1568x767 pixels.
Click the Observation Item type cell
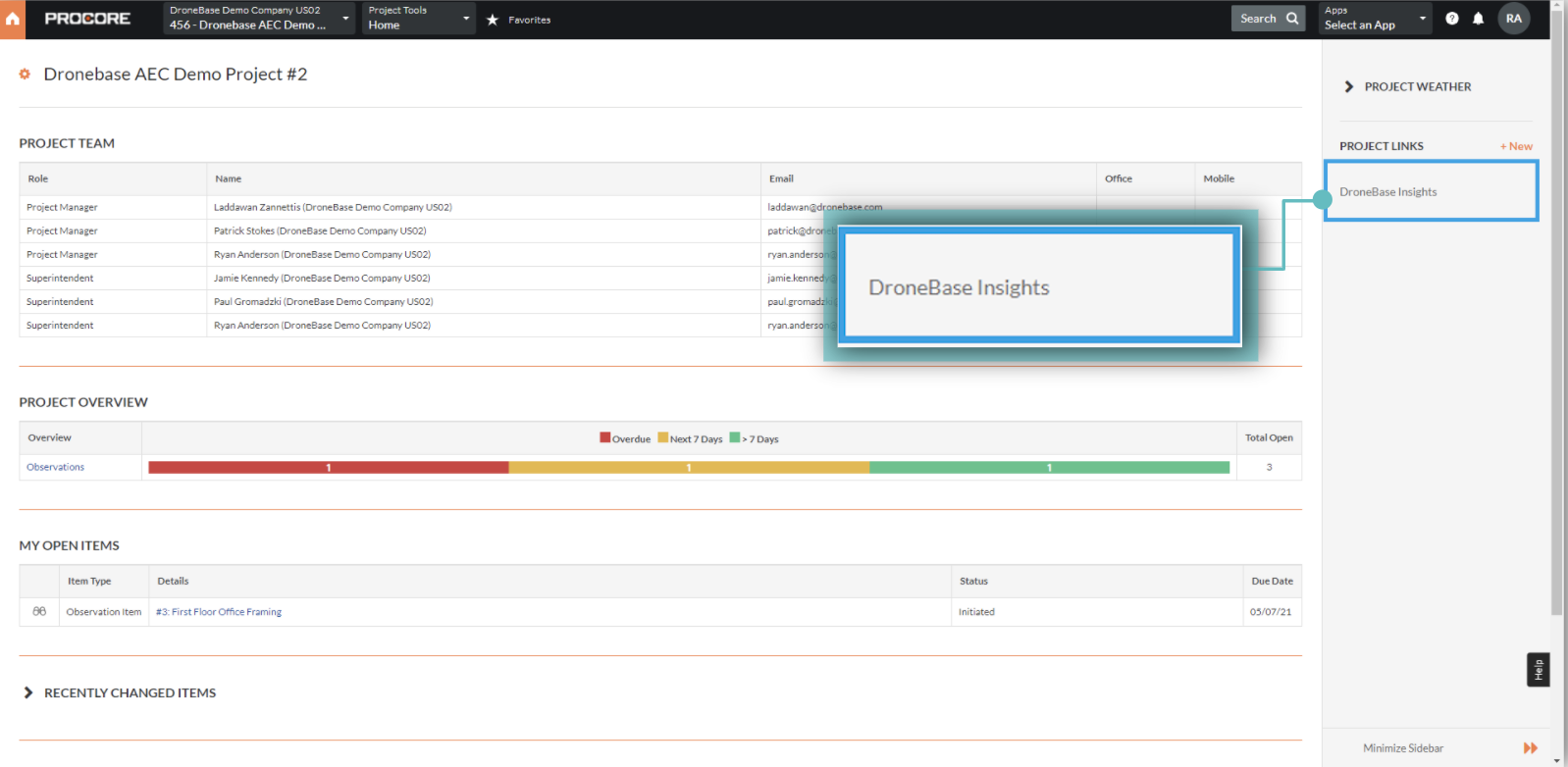(104, 612)
